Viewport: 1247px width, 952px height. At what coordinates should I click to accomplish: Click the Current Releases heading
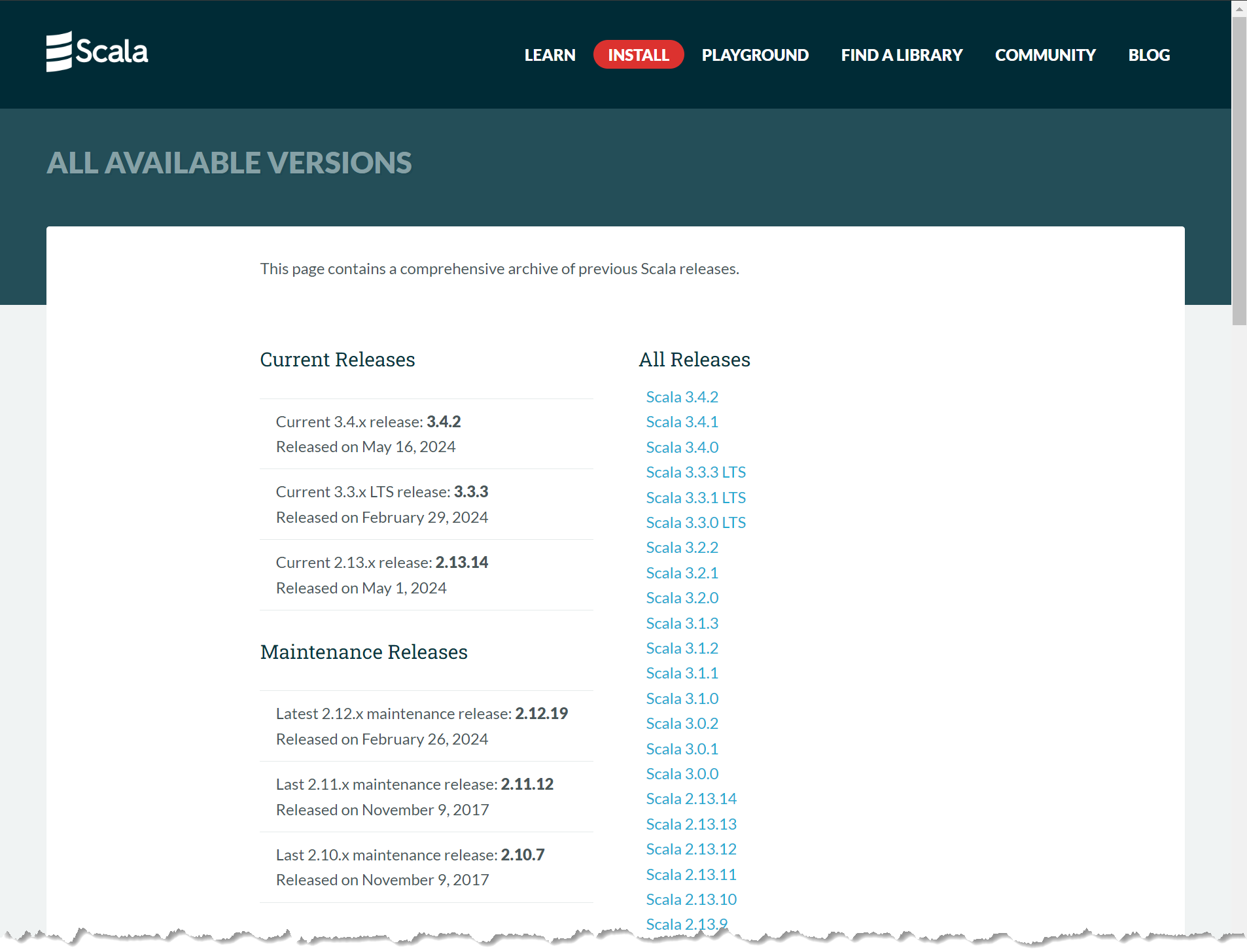pyautogui.click(x=338, y=360)
